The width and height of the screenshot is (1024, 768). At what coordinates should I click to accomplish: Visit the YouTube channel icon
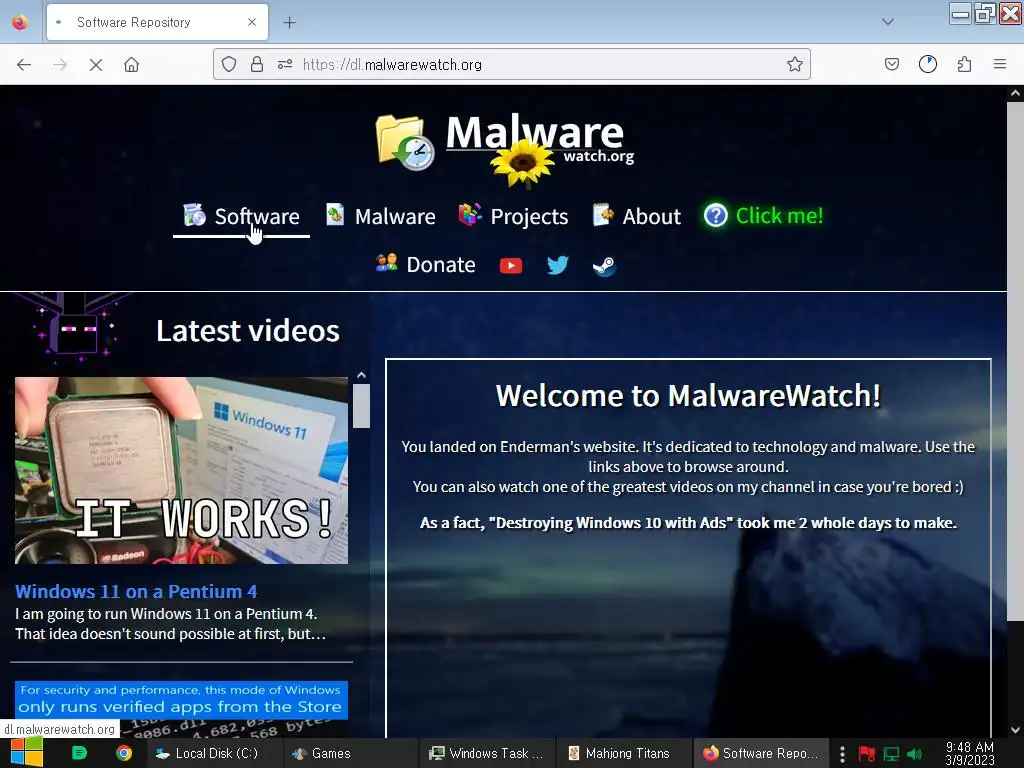point(511,265)
